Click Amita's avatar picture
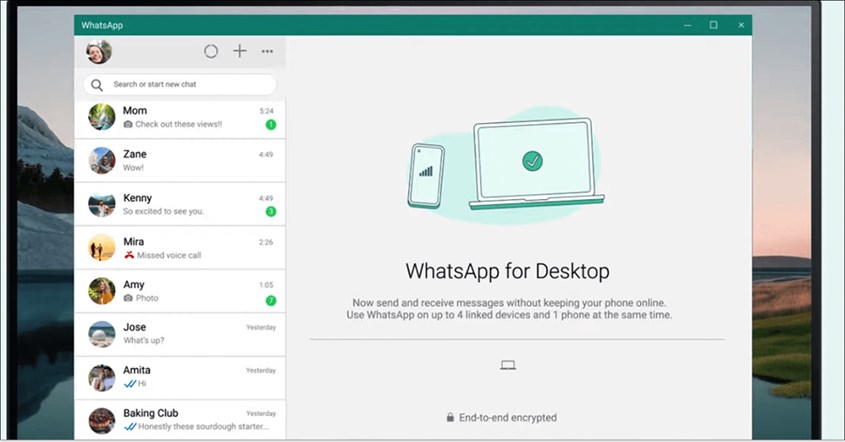This screenshot has height=442, width=845. tap(102, 377)
